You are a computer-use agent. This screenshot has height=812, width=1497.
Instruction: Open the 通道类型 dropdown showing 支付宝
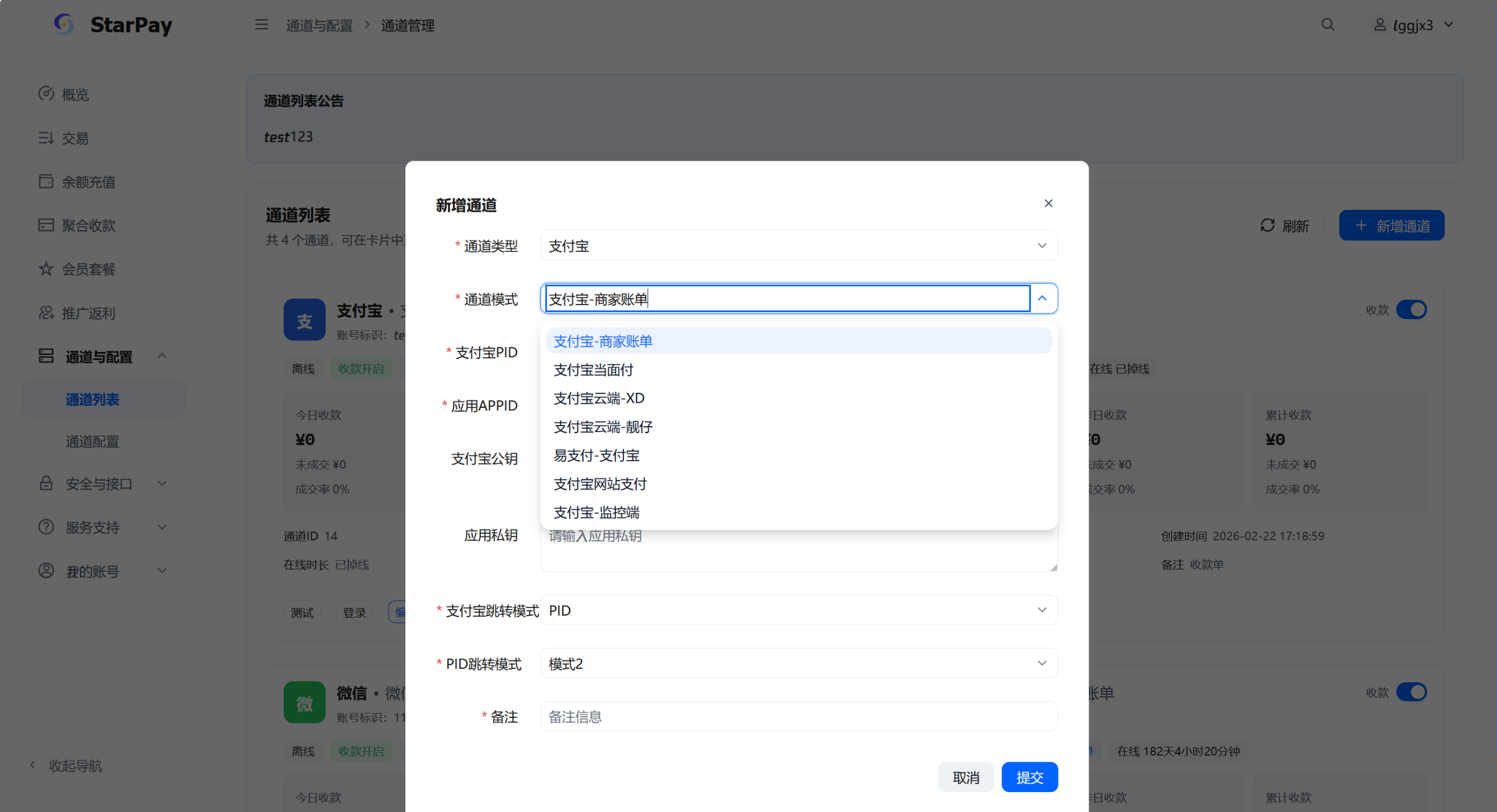pos(799,246)
